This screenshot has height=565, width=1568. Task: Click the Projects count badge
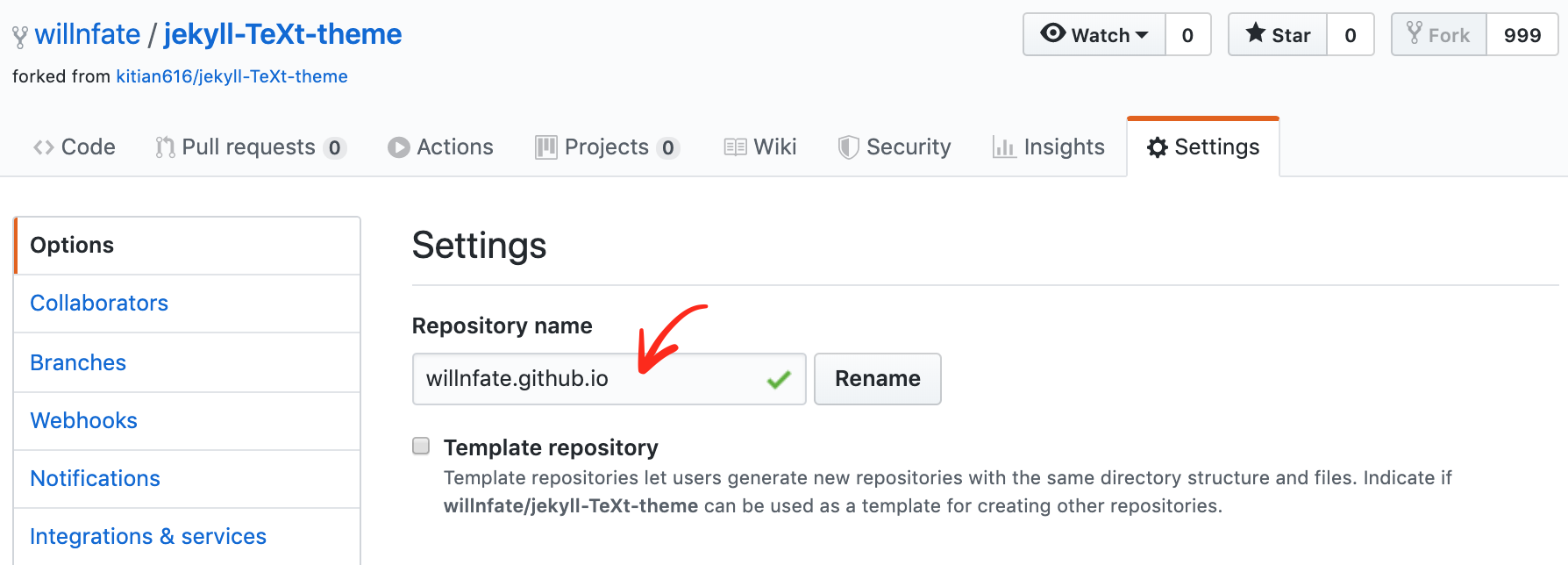668,148
